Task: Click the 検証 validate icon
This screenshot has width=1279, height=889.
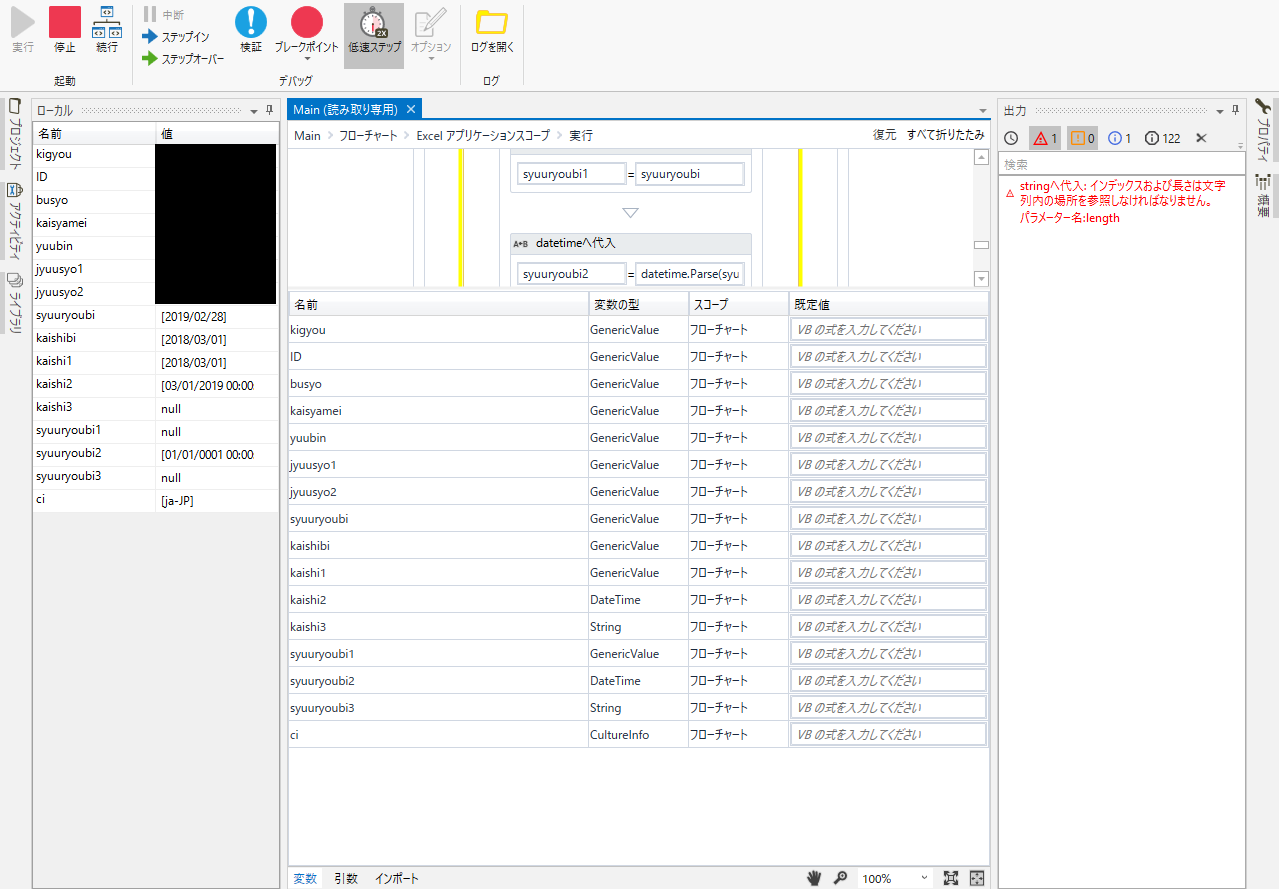Action: pos(251,22)
